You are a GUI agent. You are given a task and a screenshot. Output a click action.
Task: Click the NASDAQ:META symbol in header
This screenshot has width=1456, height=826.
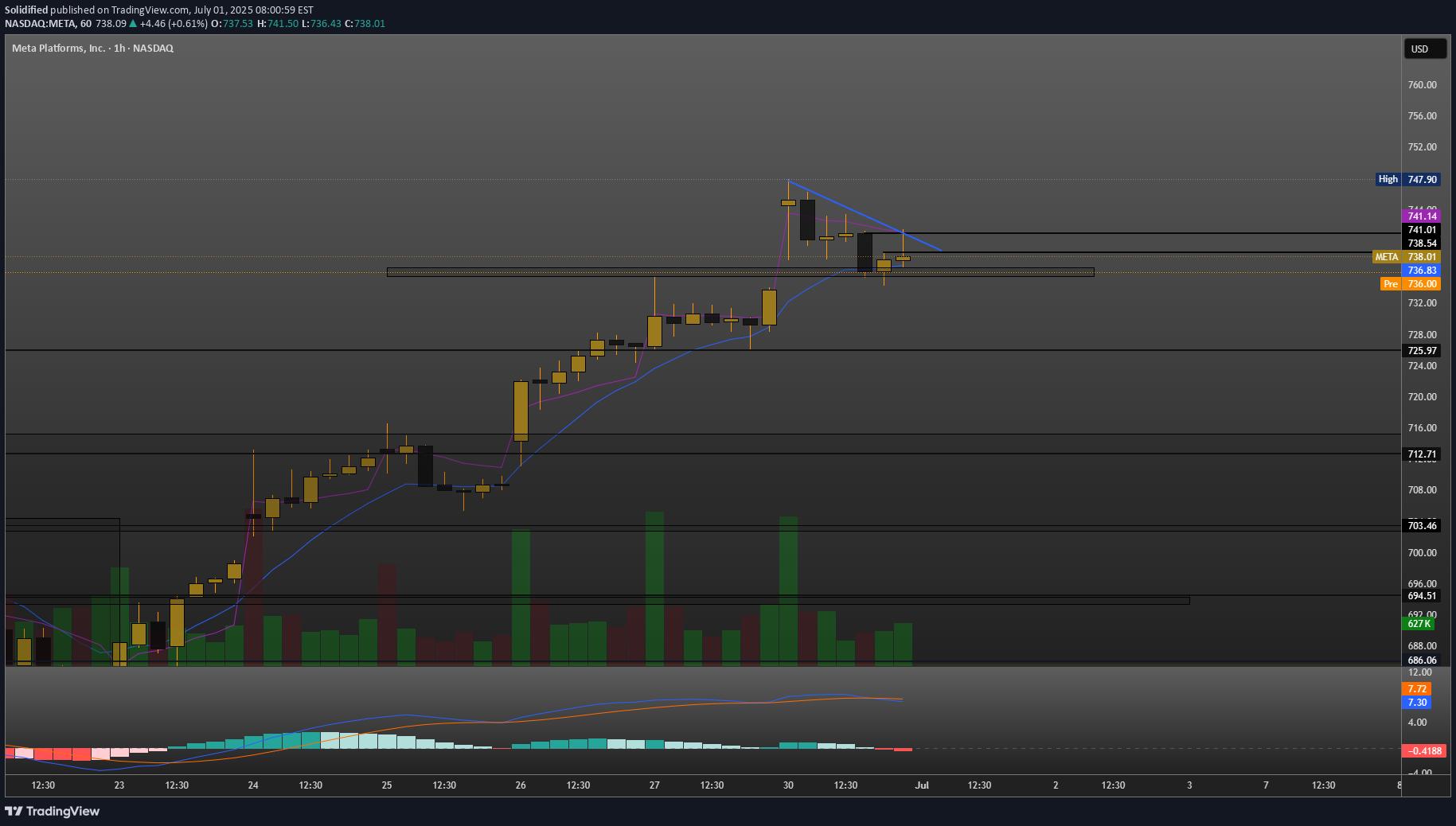pos(40,24)
